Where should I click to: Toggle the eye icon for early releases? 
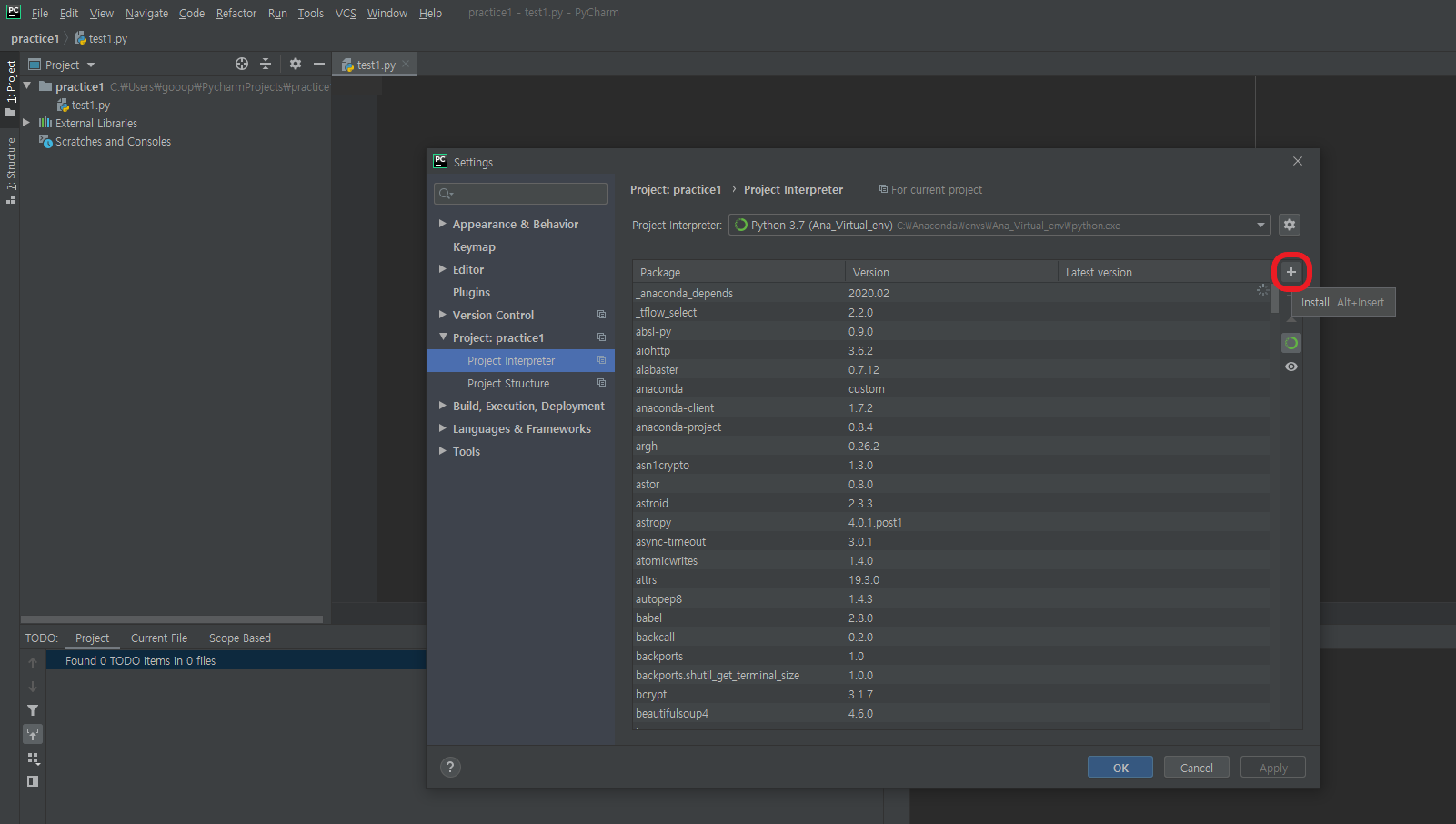(1290, 367)
